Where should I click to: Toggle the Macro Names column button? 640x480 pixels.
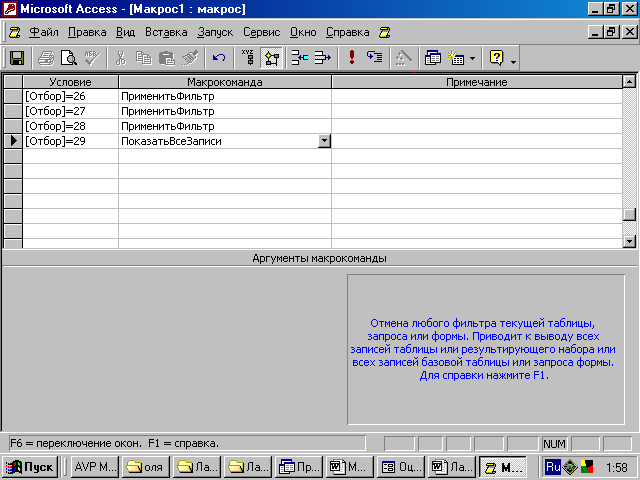(x=248, y=58)
